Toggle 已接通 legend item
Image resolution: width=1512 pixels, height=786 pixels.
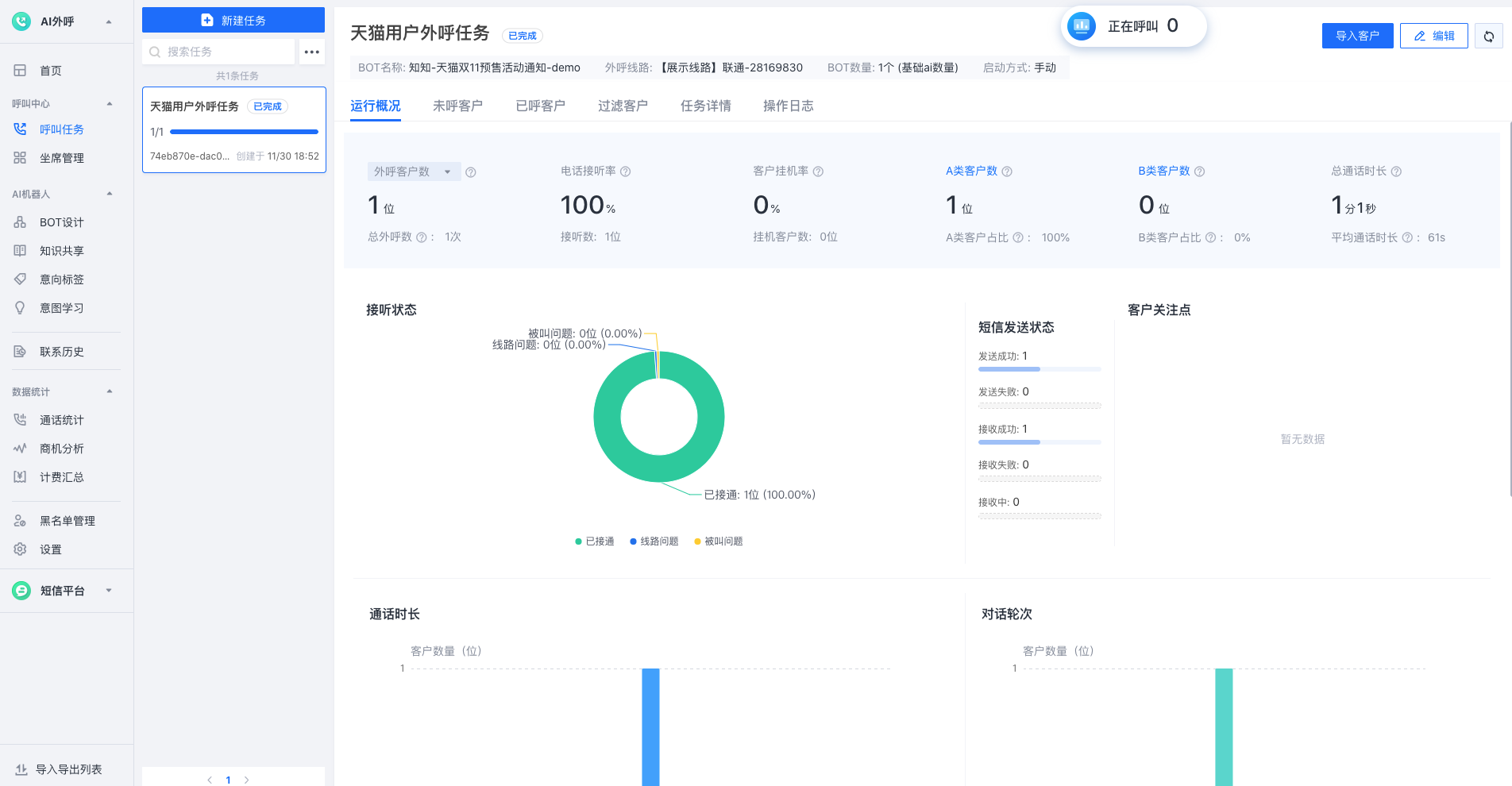click(x=595, y=541)
